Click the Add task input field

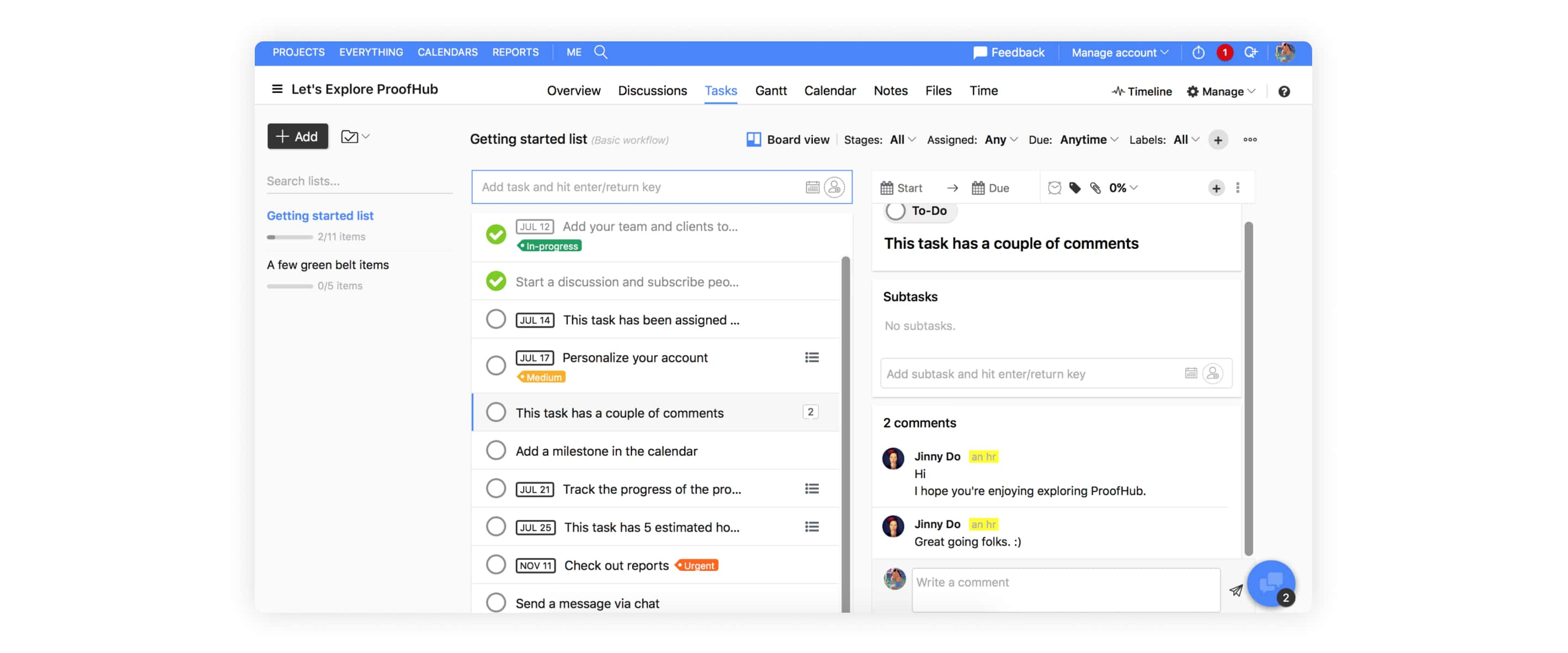click(x=640, y=187)
